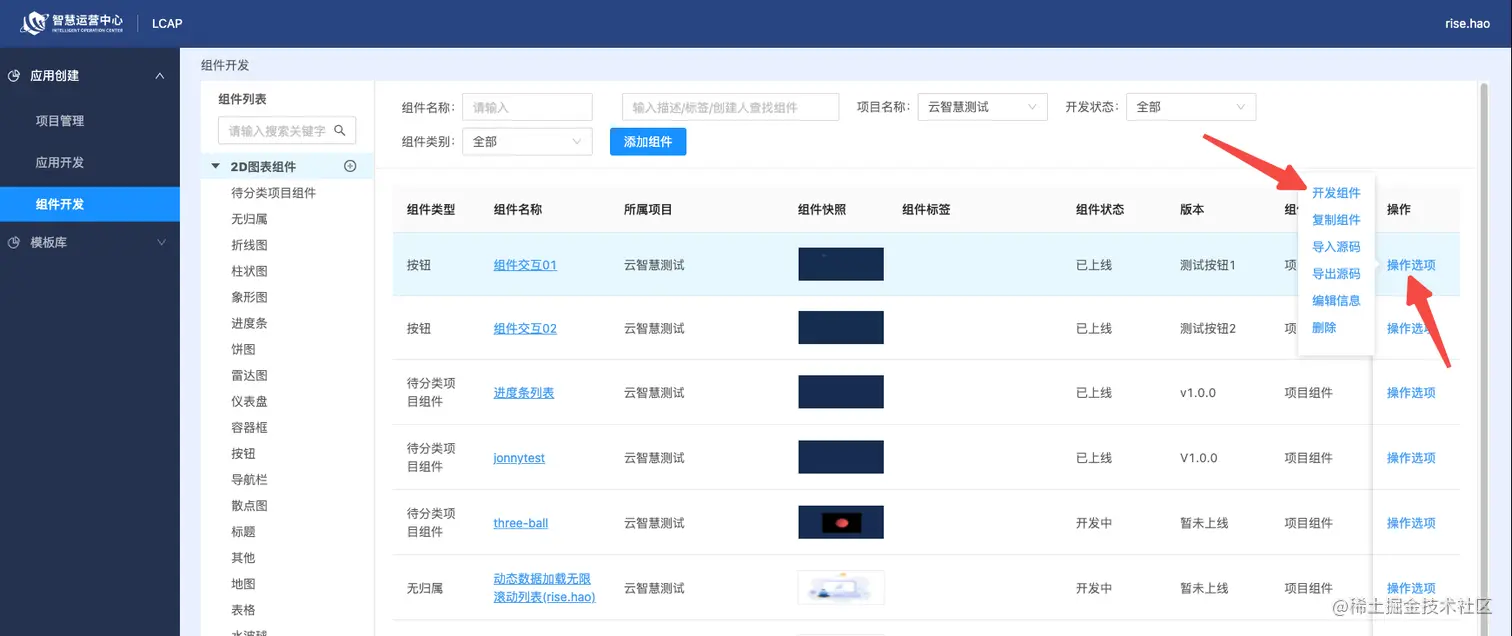Open the 组件类别 dropdown
Screen dimensions: 1512x636
[x=527, y=142]
